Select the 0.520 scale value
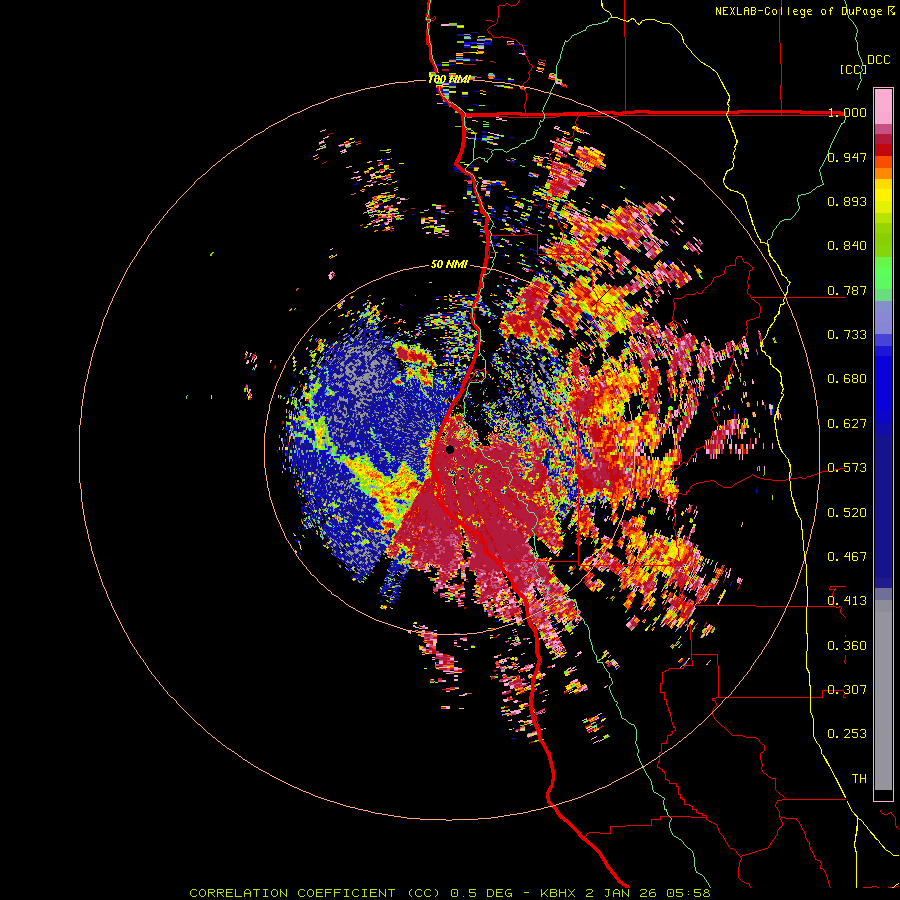This screenshot has width=900, height=900. coord(847,513)
